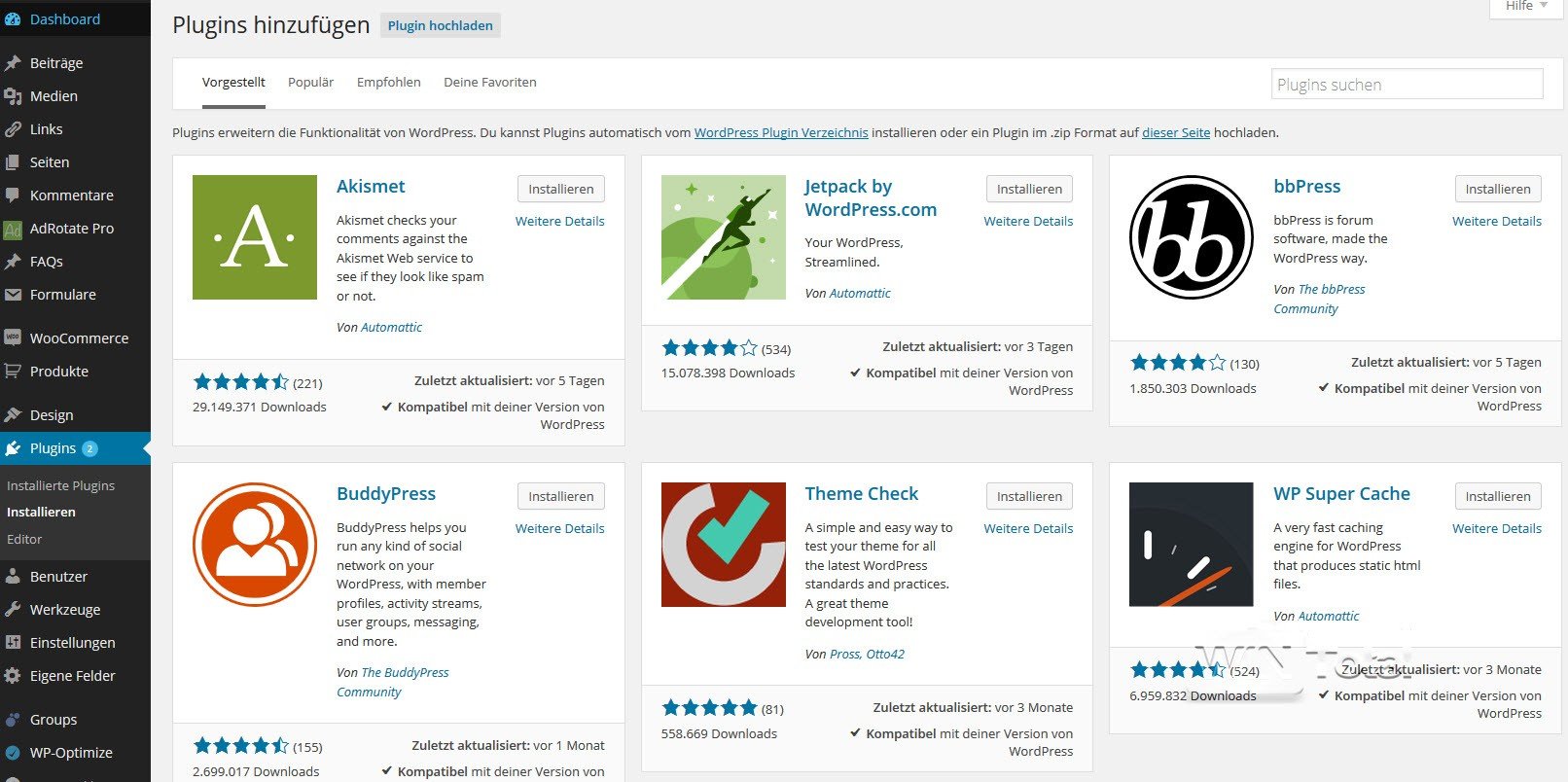The height and width of the screenshot is (782, 1568).
Task: Click the AdRotate Pro icon
Action: (x=13, y=230)
